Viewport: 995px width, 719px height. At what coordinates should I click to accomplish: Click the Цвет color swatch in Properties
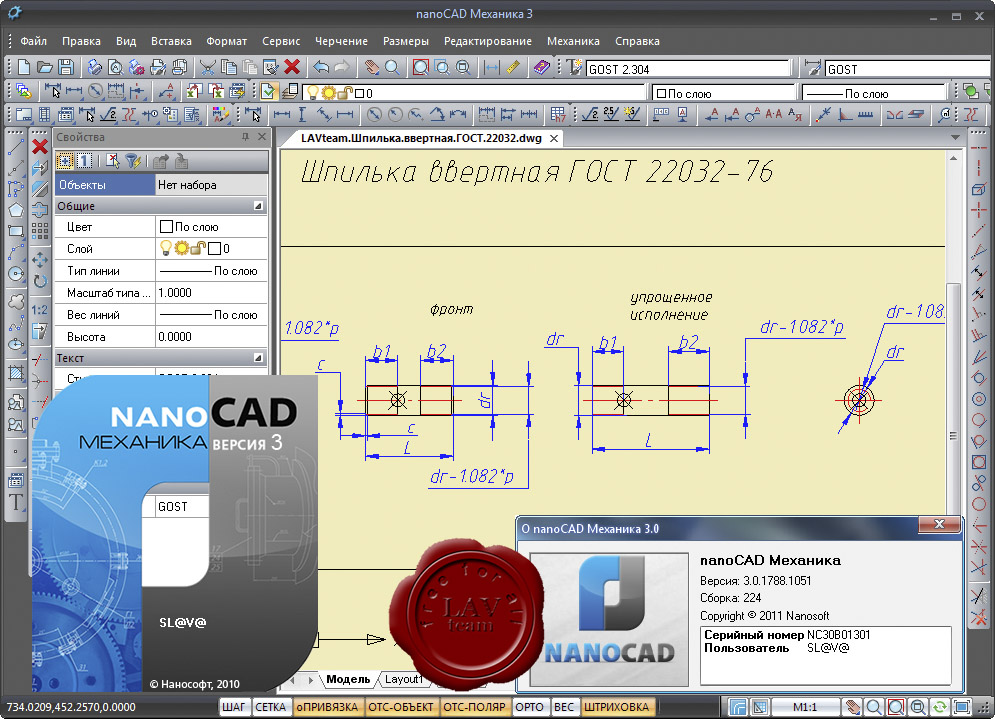[166, 227]
